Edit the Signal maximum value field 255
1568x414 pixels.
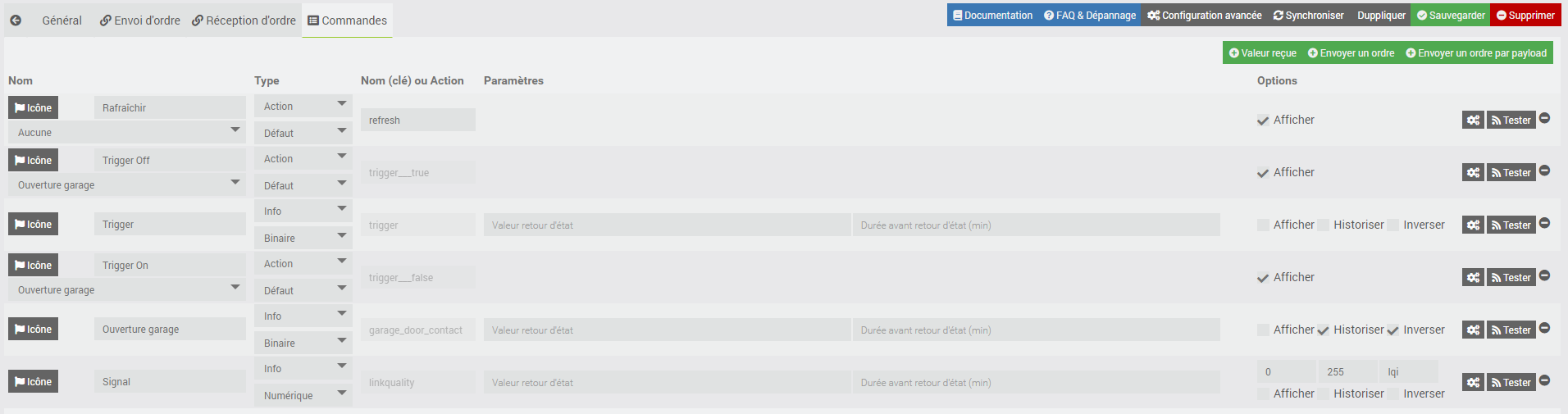(x=1347, y=371)
